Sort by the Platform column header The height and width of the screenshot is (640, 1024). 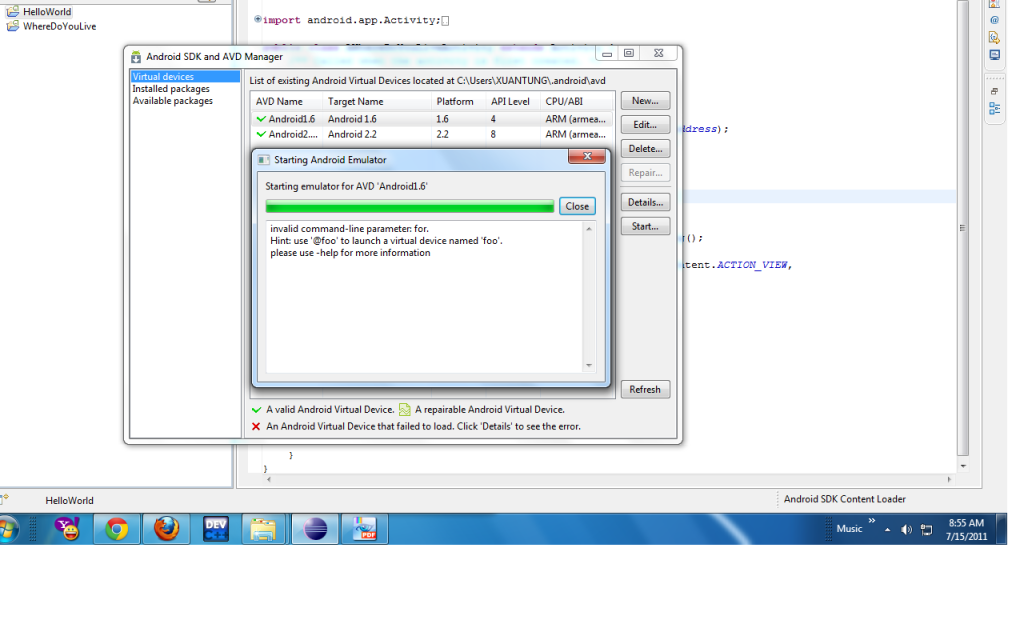(x=458, y=101)
